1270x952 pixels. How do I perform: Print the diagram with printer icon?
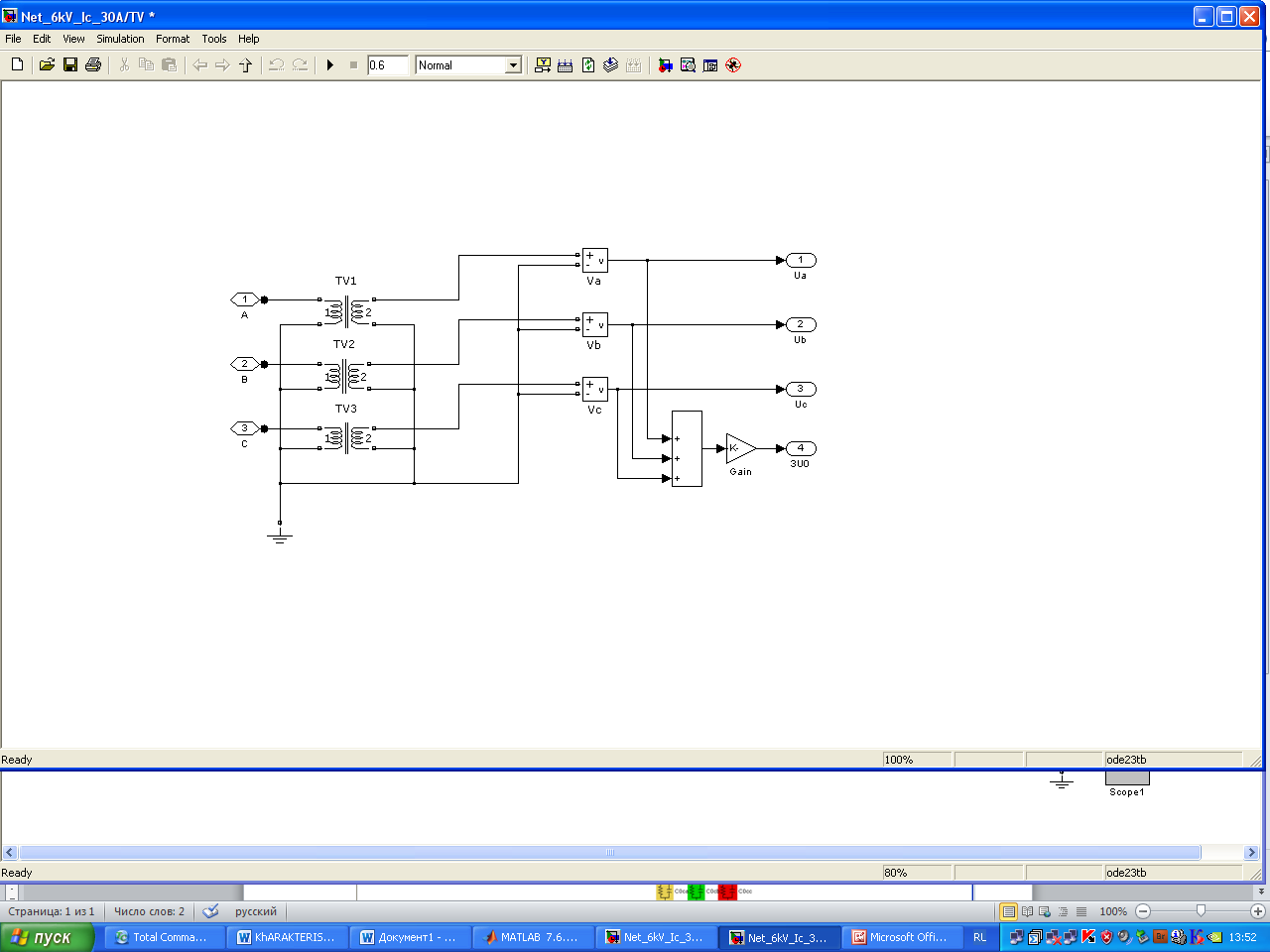[93, 64]
